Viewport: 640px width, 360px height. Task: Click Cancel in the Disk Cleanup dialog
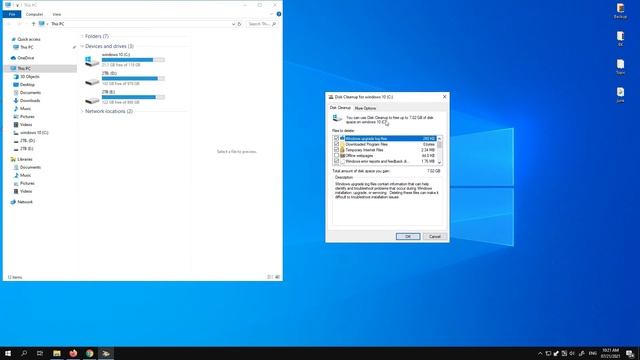tap(435, 236)
